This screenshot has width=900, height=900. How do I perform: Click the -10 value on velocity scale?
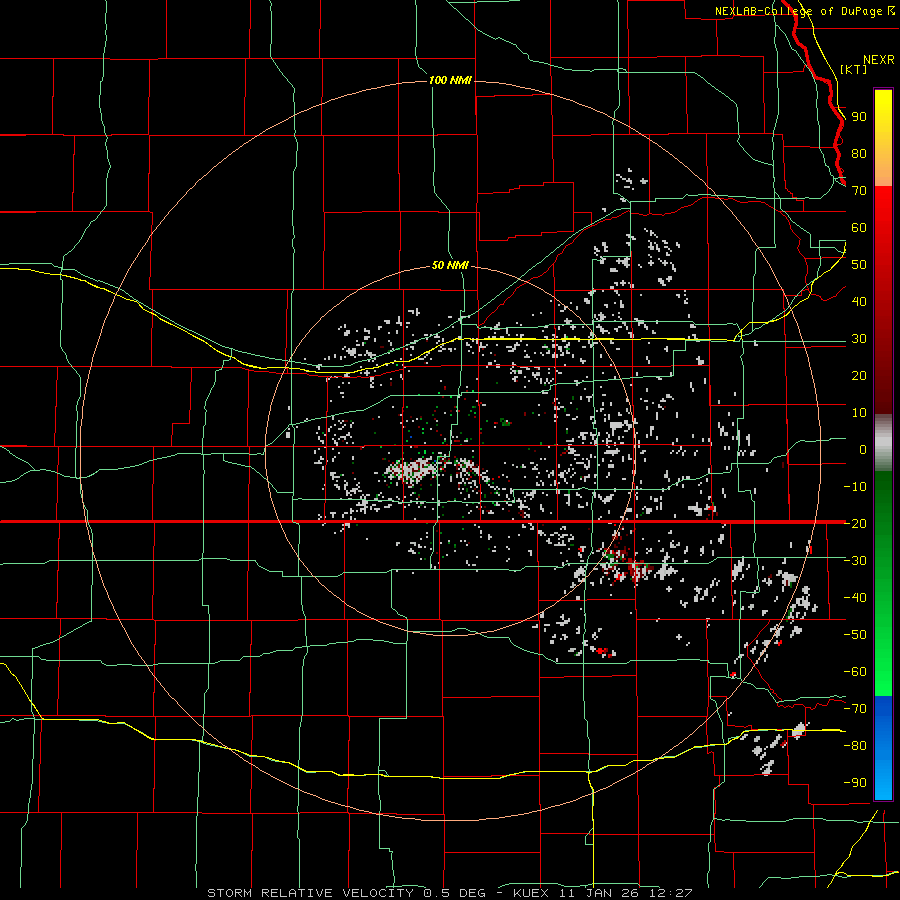point(855,487)
